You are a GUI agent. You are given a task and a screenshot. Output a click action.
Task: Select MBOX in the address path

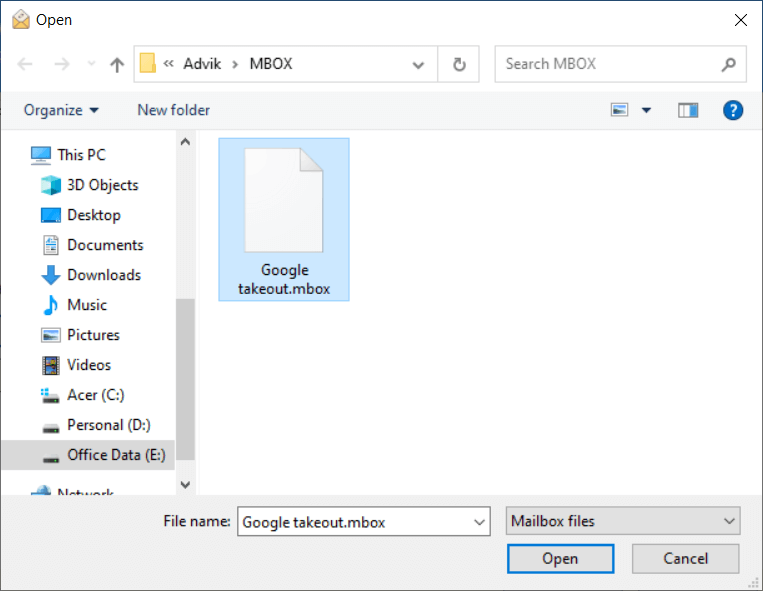tap(271, 64)
